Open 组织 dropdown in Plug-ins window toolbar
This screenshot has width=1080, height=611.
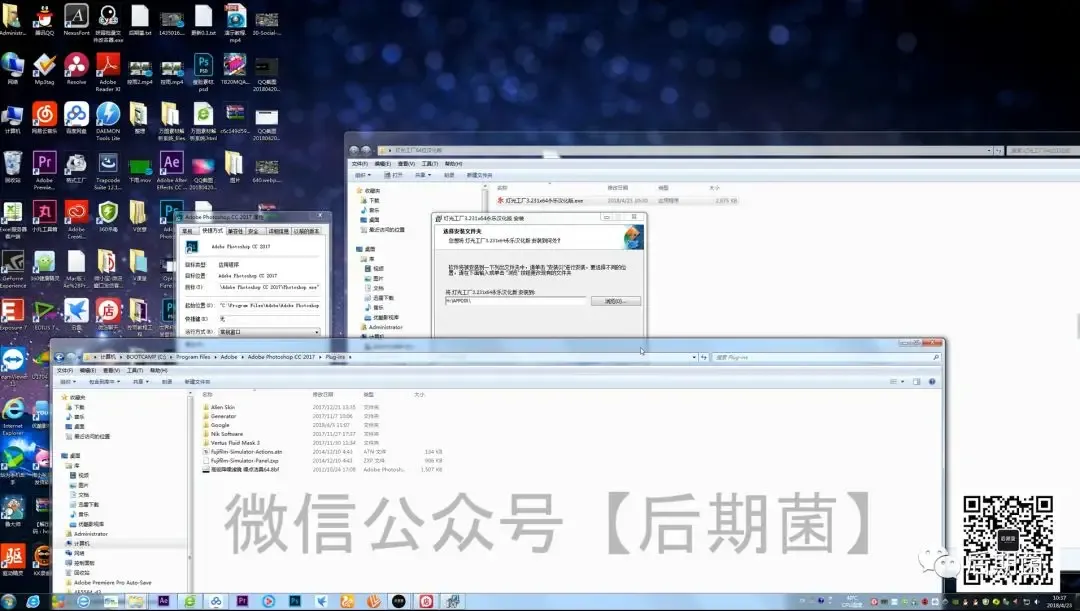pos(67,382)
